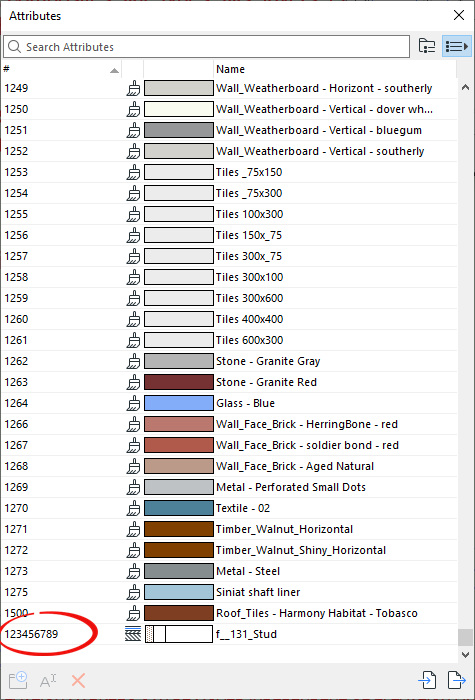Click the Timber_Walnut_Shiny_Horizontal brown swatch
The image size is (475, 700).
179,550
